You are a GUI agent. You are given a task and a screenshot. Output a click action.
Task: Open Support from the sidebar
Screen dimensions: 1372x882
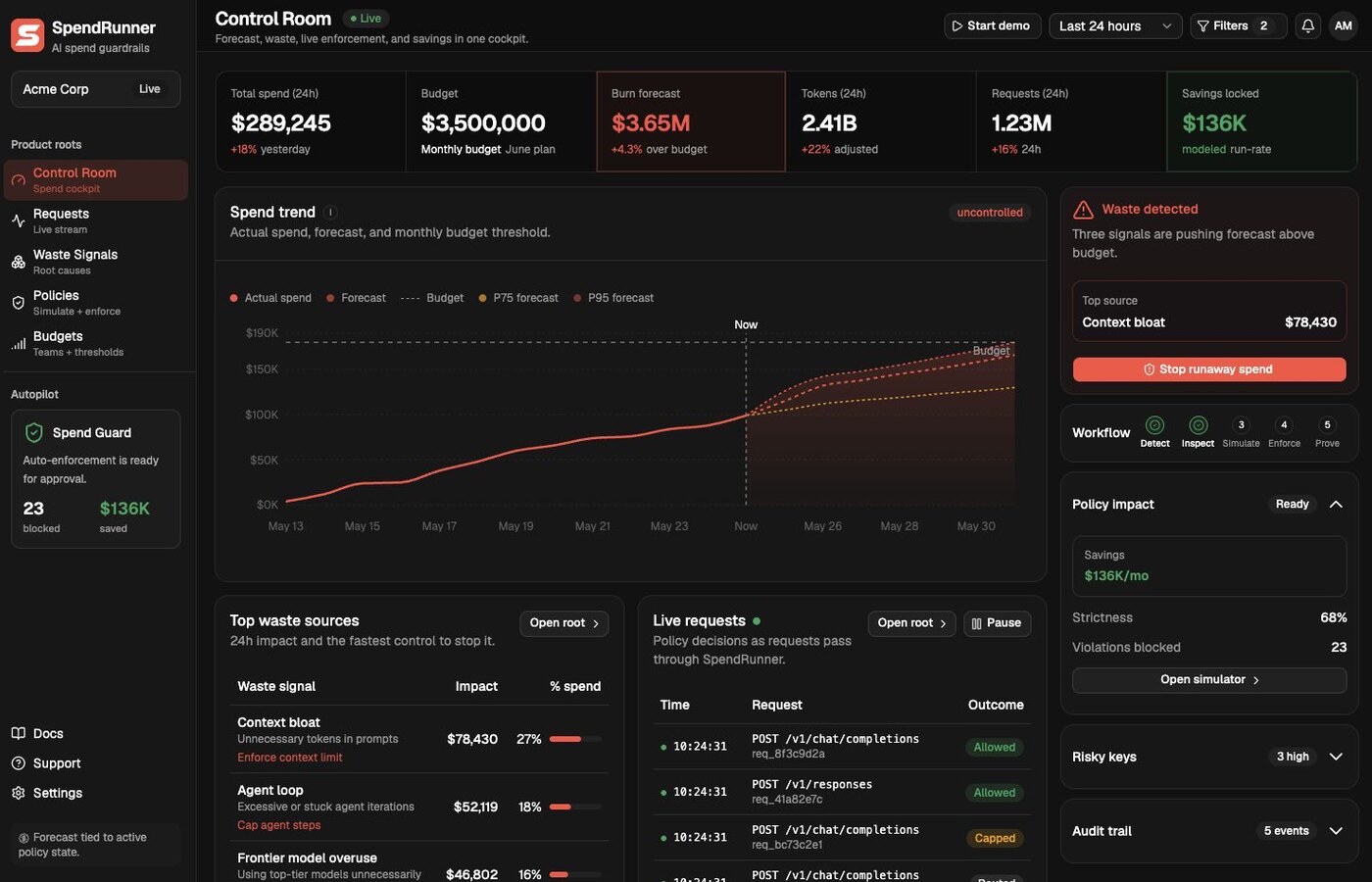pyautogui.click(x=46, y=763)
